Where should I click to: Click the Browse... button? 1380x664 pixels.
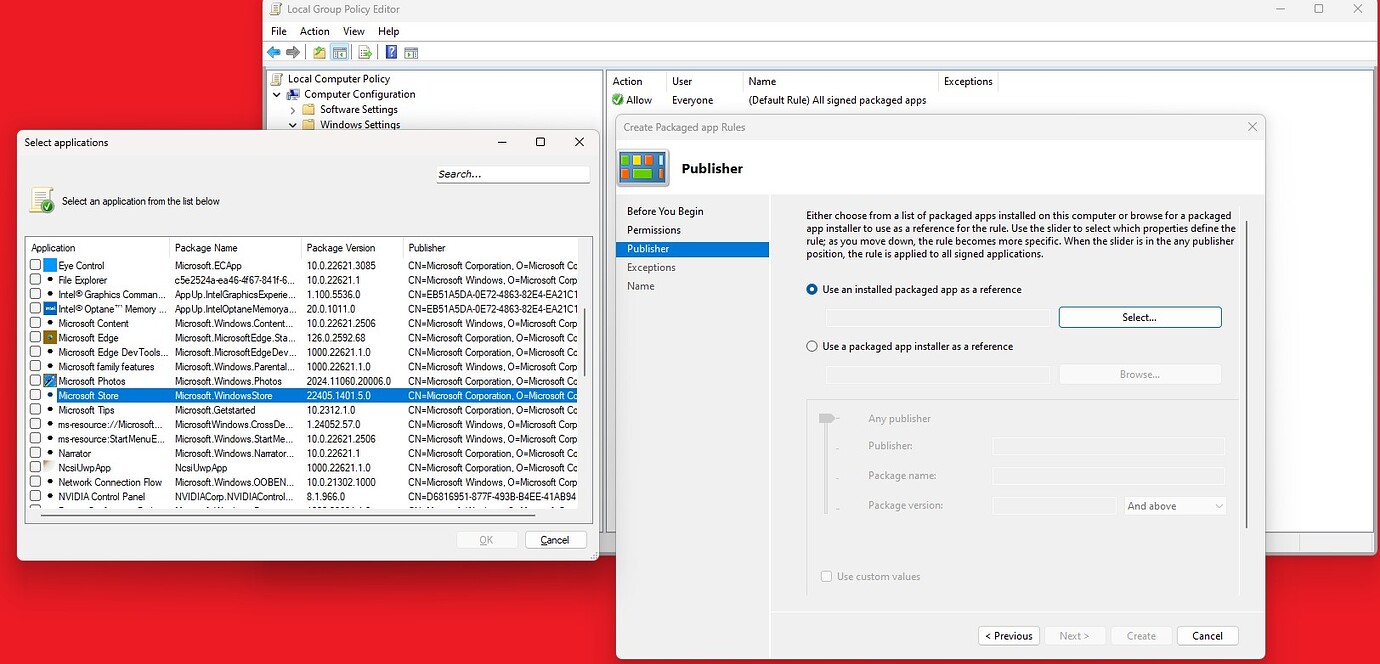(1140, 374)
